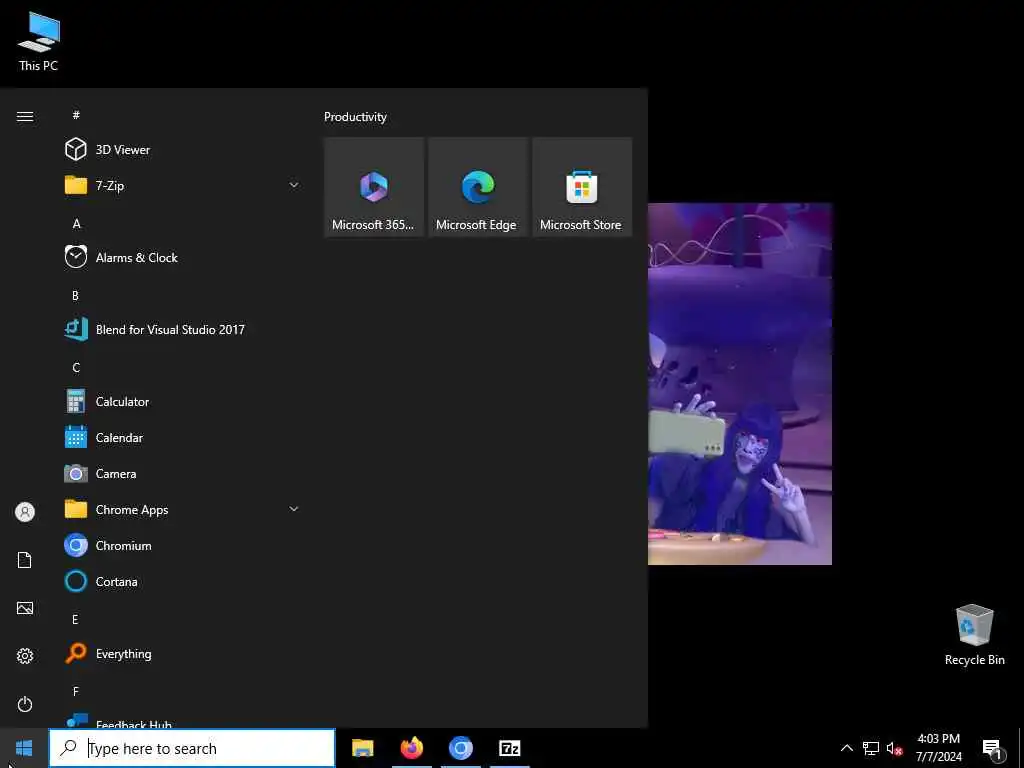Click the C letter header
This screenshot has height=768, width=1024.
click(76, 368)
